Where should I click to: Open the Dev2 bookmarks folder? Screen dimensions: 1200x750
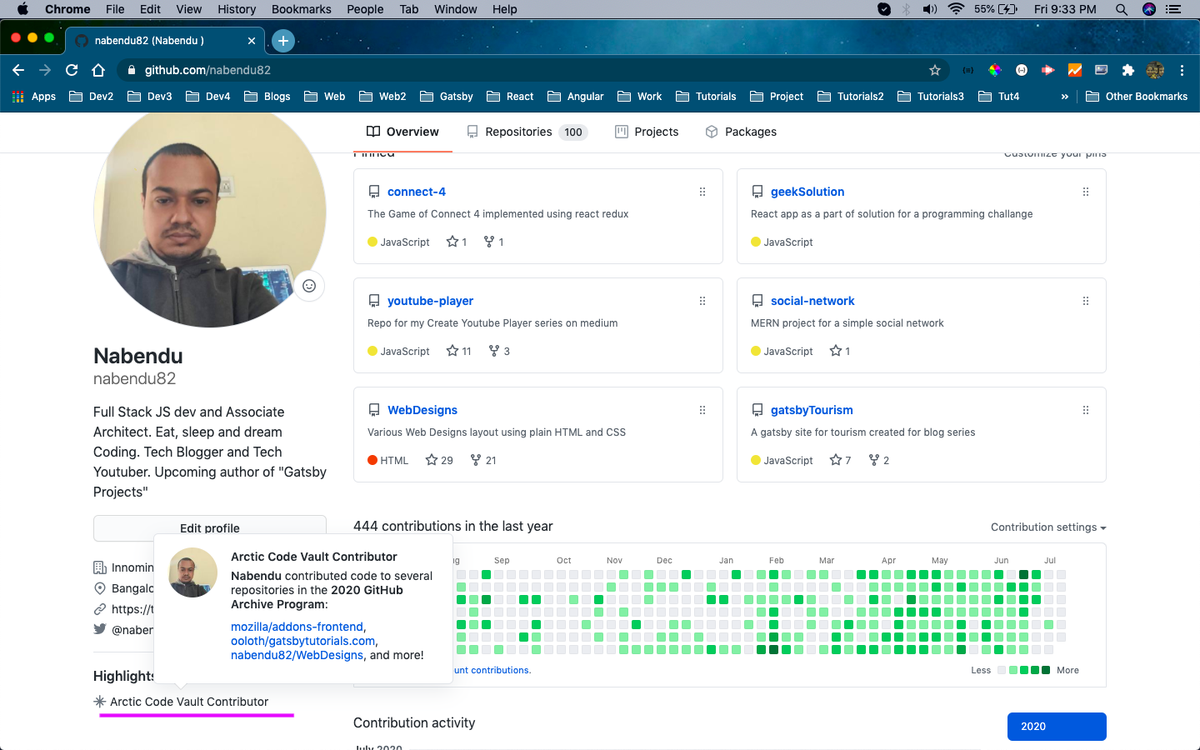(91, 96)
